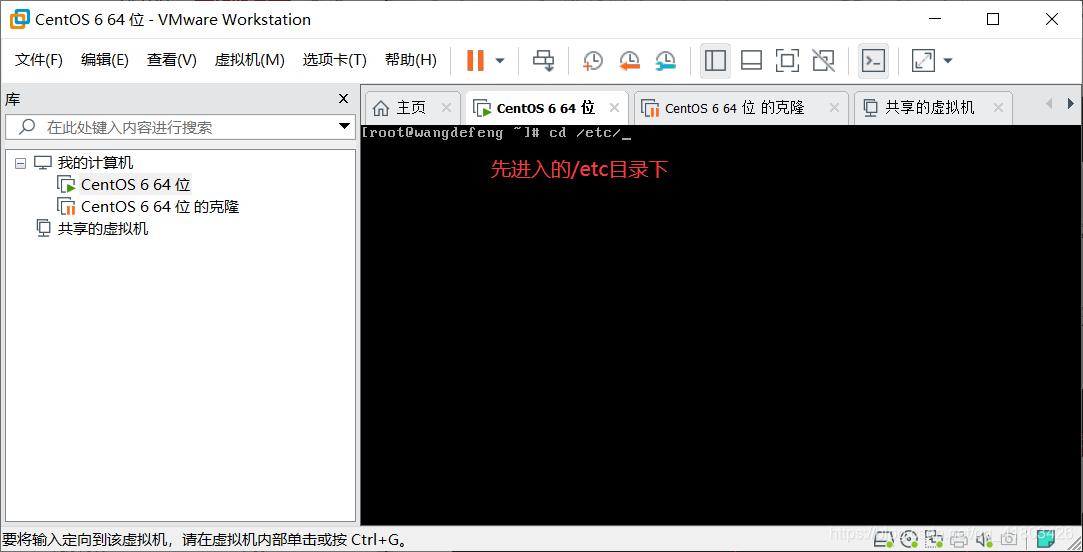1083x552 pixels.
Task: Switch to CentOS 6 64 位 的克隆 tab
Action: tap(740, 108)
